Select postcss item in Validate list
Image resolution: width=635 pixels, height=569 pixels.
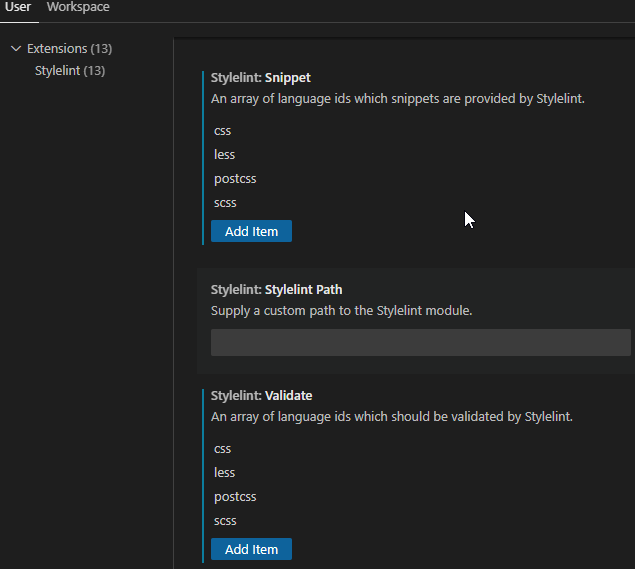[235, 497]
